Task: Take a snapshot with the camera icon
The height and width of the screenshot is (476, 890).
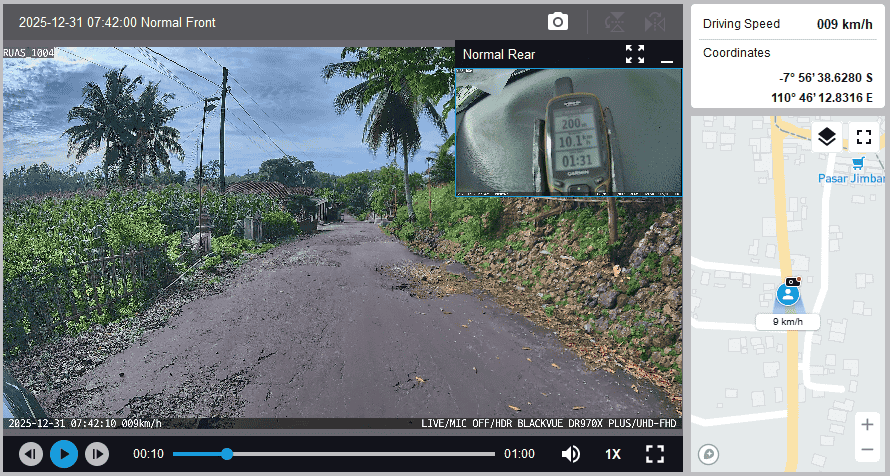Action: [558, 22]
